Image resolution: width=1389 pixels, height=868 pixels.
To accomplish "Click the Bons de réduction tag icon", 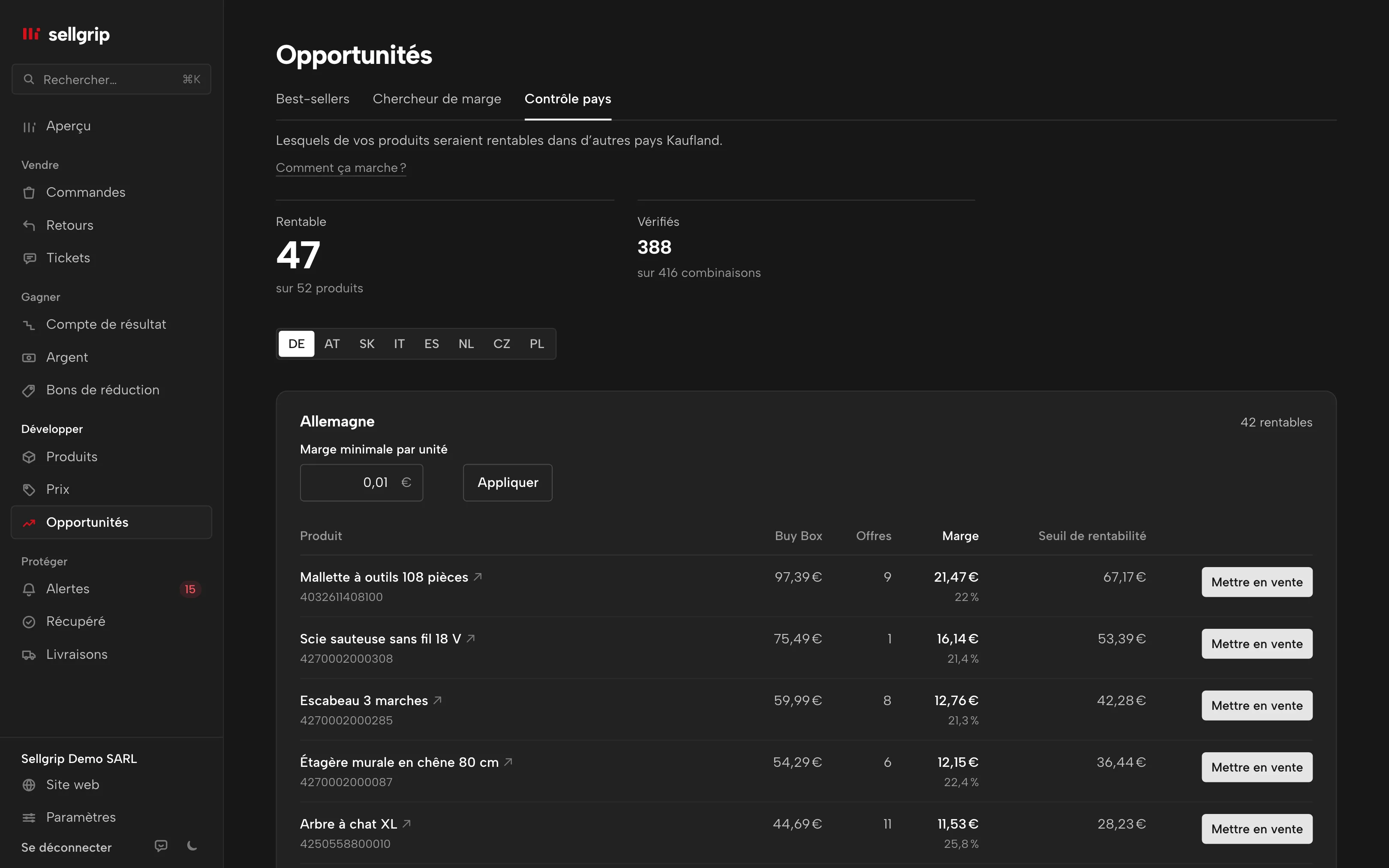I will [29, 390].
